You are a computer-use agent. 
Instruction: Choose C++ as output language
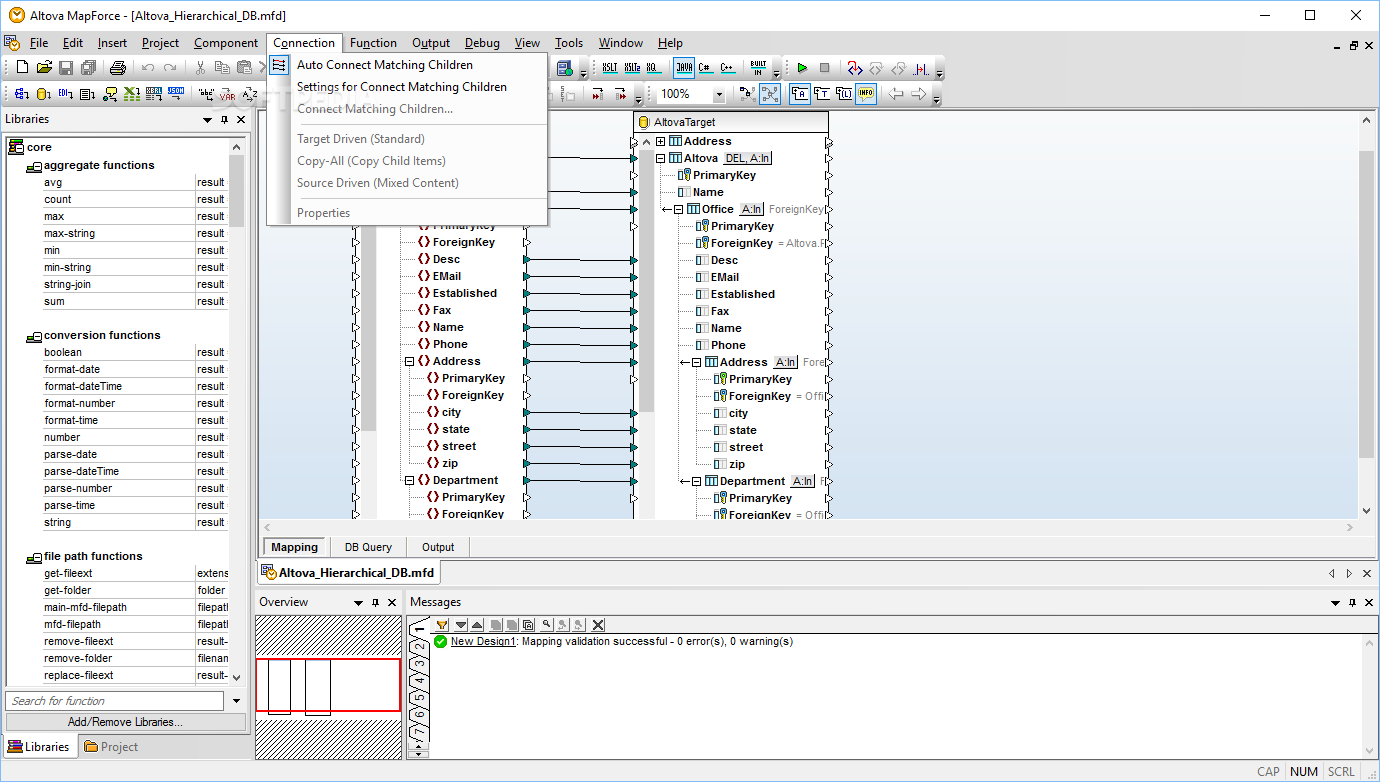(x=728, y=68)
